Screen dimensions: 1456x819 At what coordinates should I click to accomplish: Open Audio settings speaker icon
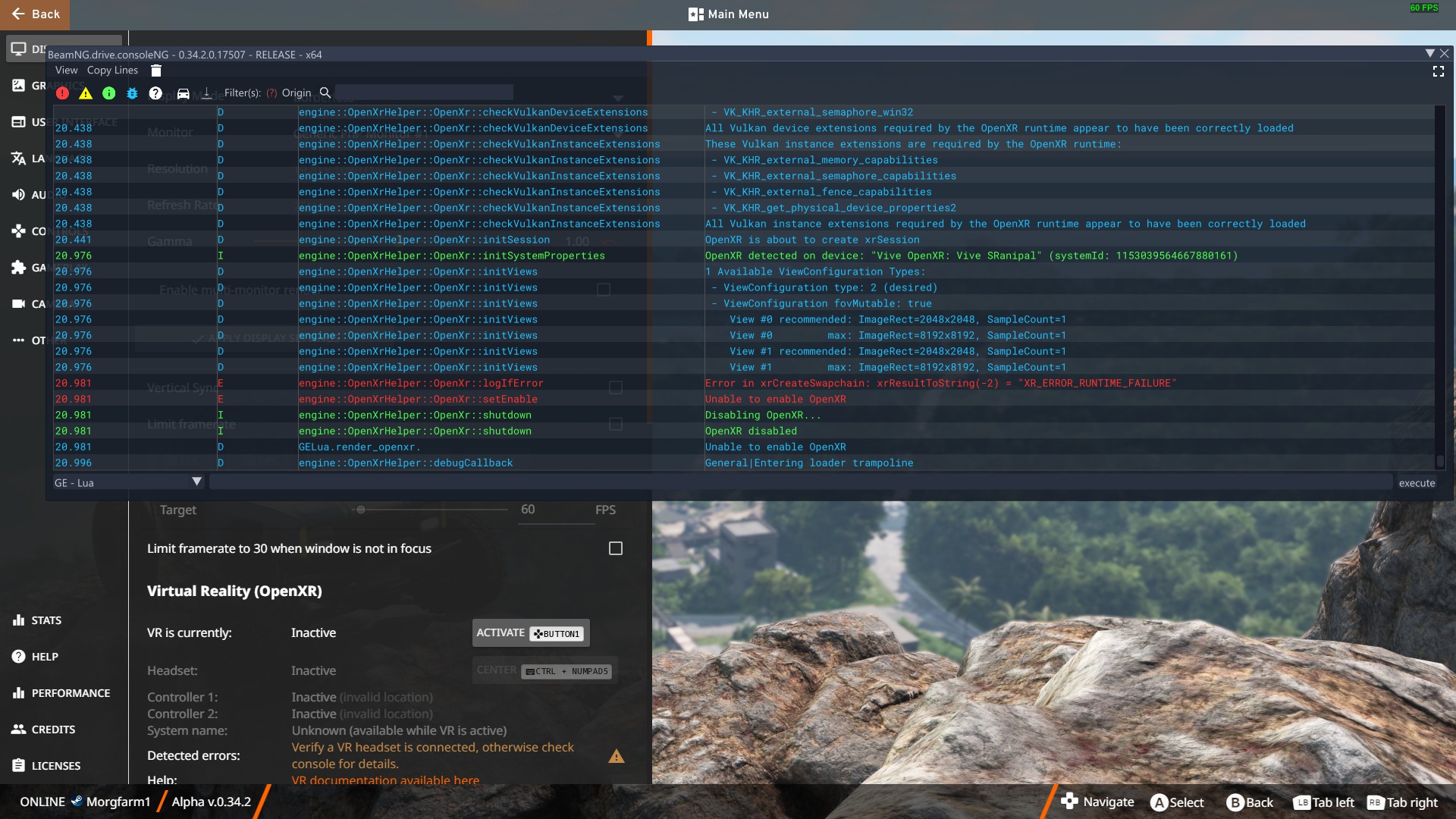[18, 195]
